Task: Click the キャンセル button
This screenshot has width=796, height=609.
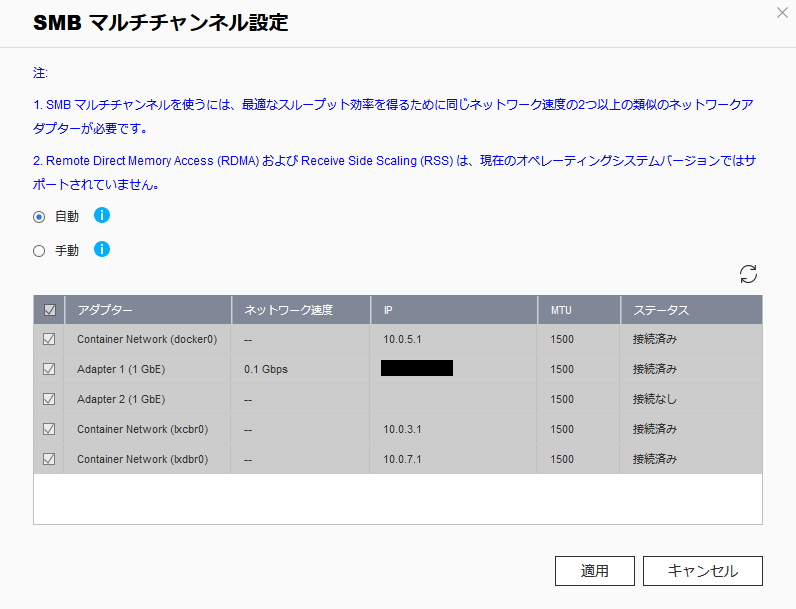Action: coord(702,571)
